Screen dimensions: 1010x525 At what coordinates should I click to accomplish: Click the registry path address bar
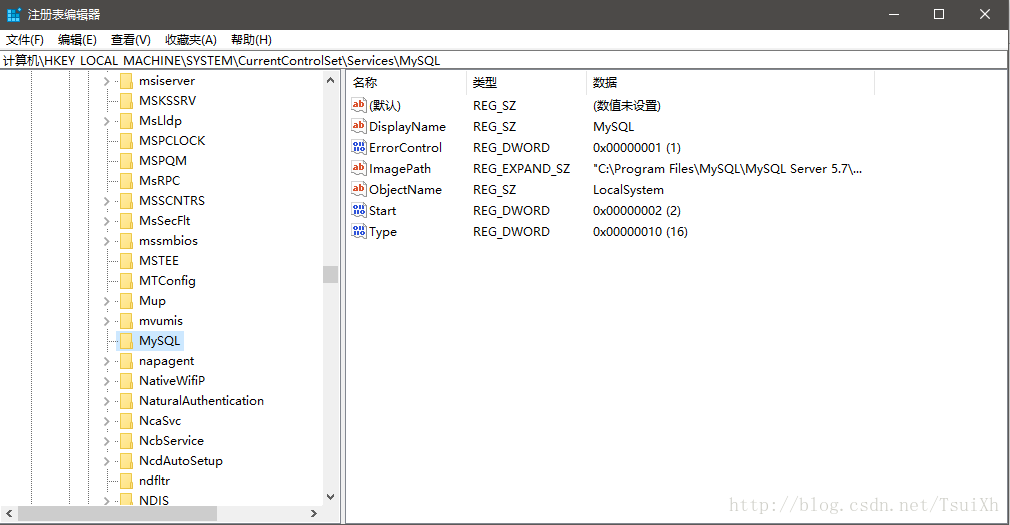(x=504, y=61)
